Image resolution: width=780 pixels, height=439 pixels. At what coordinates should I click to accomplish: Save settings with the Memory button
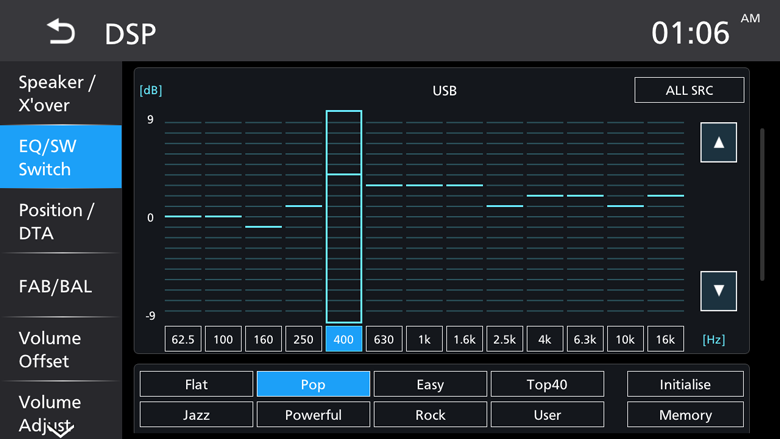[x=685, y=415]
